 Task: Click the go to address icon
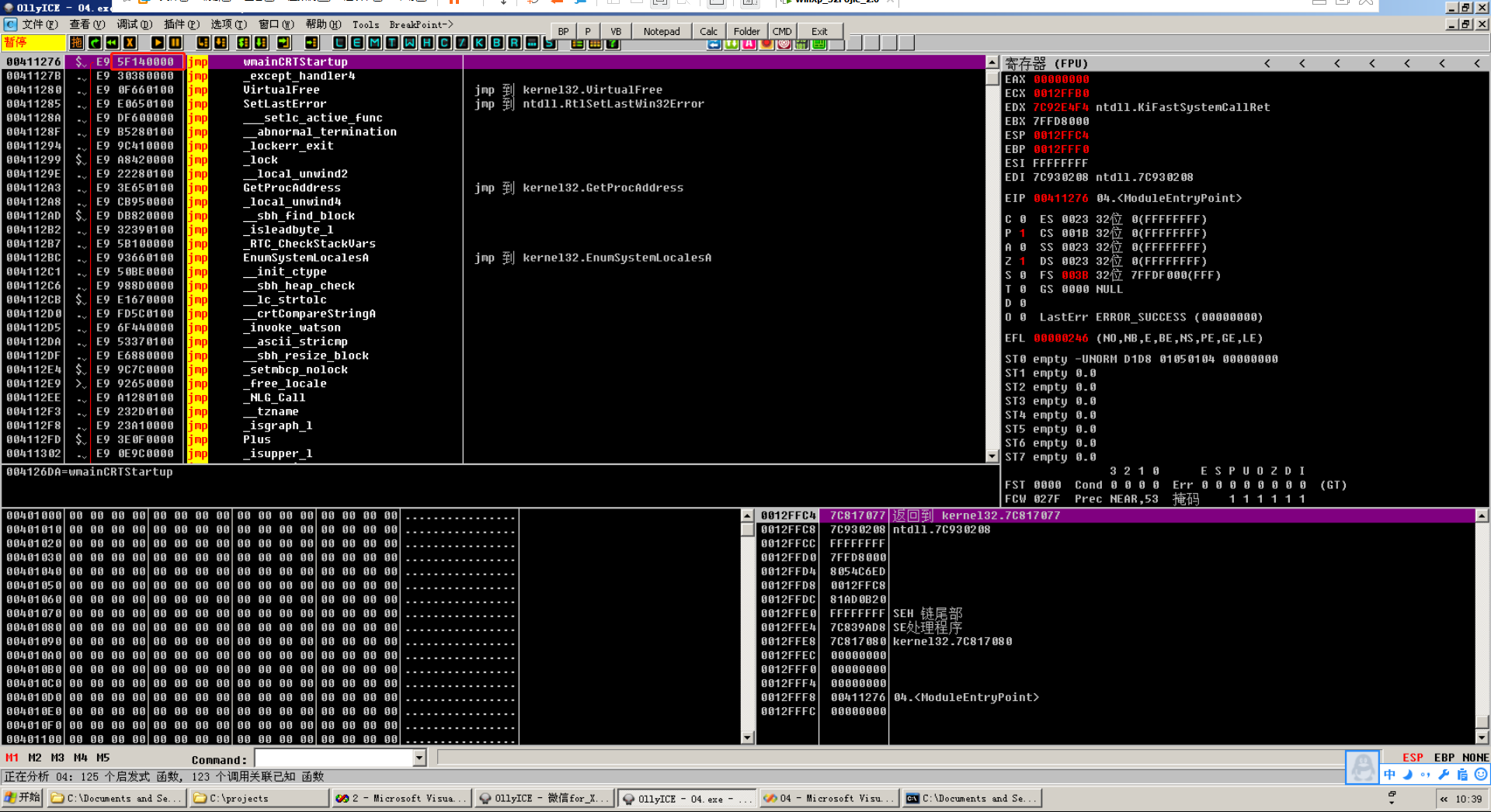[x=311, y=43]
